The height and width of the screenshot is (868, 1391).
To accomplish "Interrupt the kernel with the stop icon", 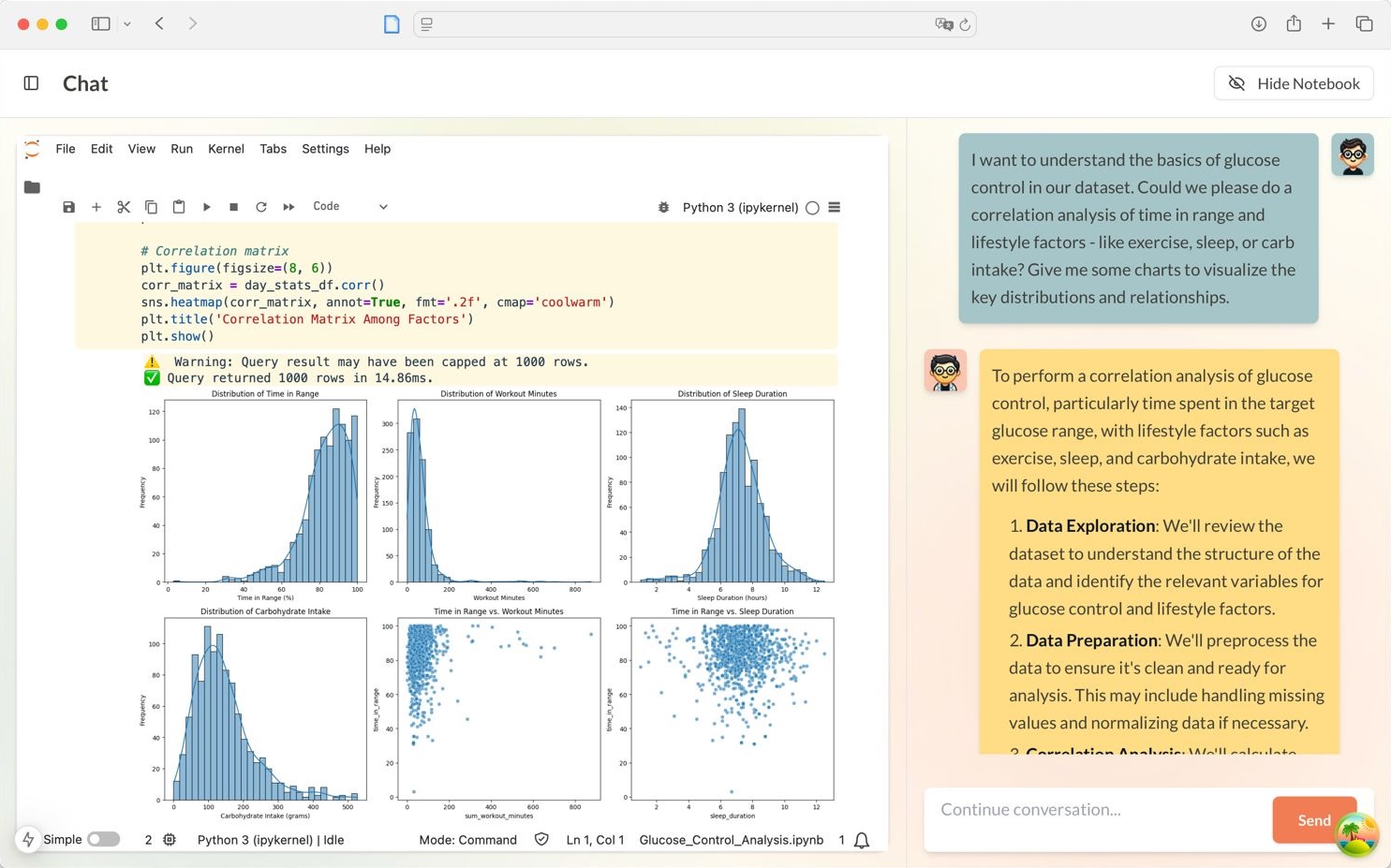I will (x=233, y=206).
